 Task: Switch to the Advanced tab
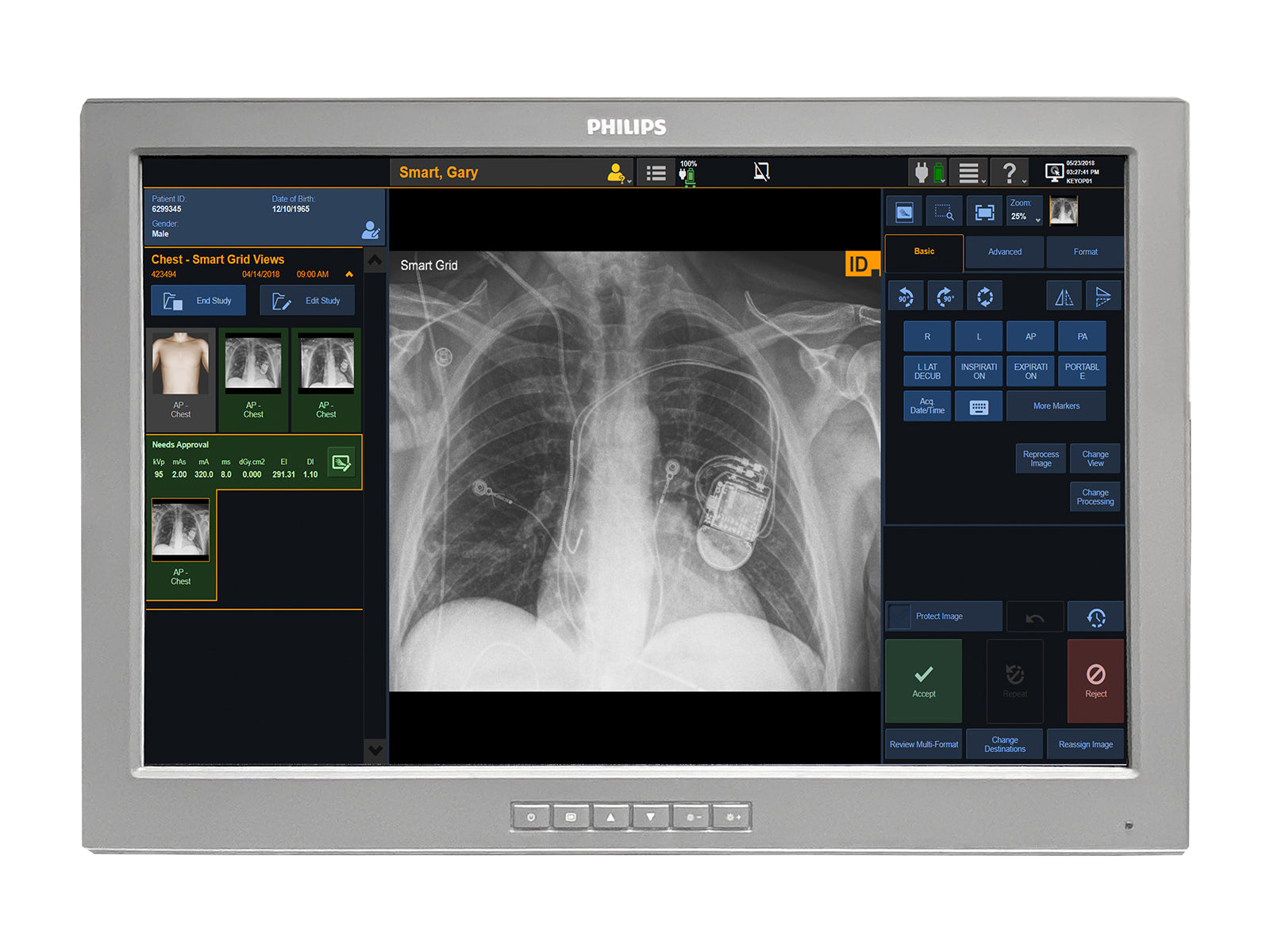point(1004,251)
